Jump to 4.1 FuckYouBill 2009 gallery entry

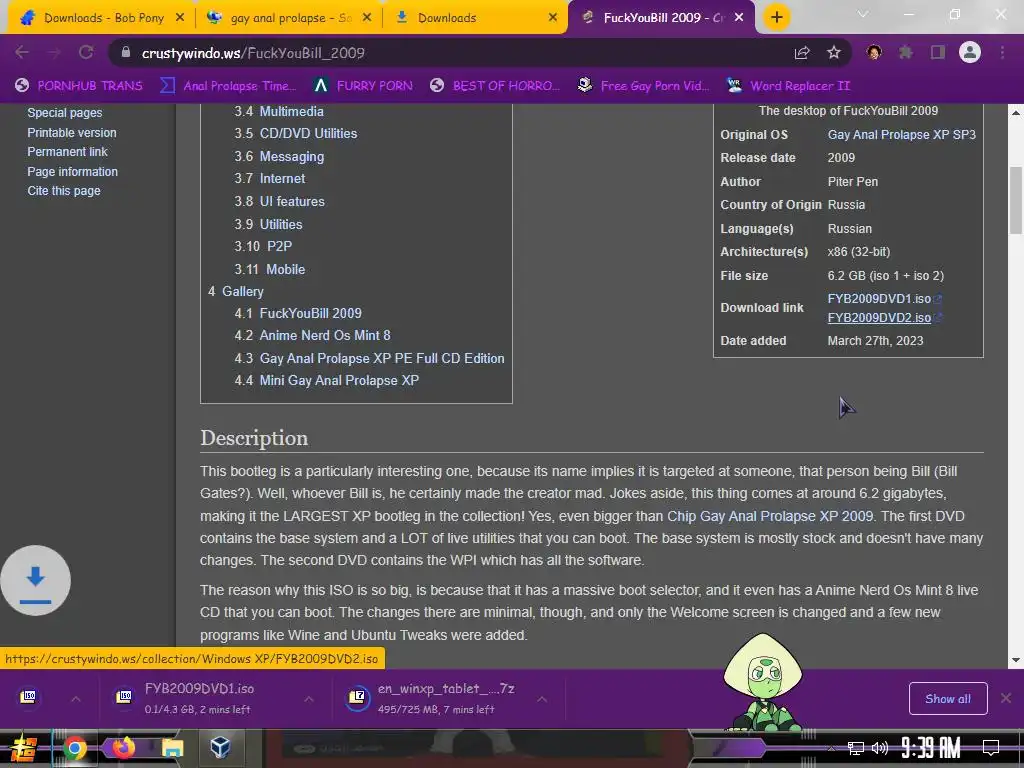(298, 313)
